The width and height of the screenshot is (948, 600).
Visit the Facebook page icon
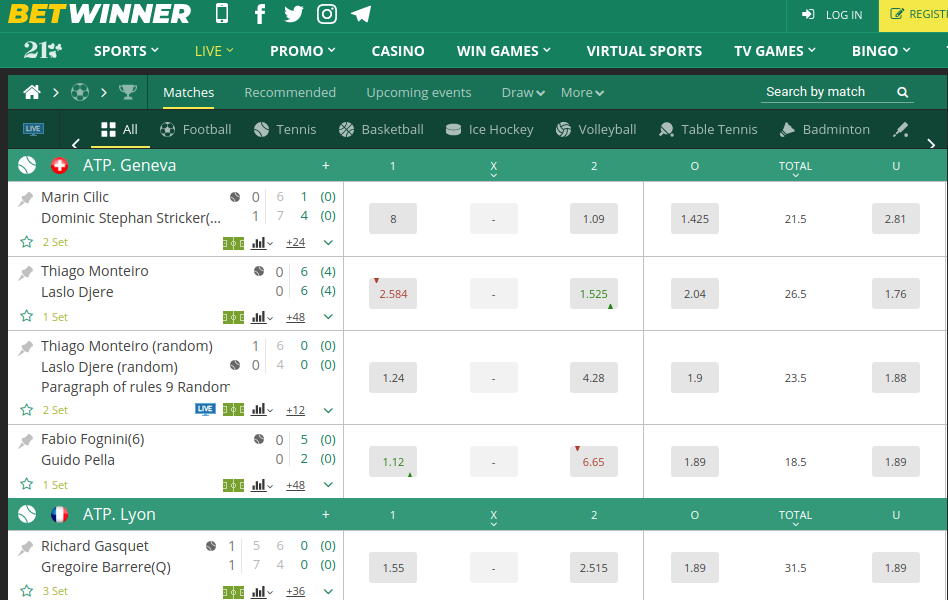(x=260, y=13)
